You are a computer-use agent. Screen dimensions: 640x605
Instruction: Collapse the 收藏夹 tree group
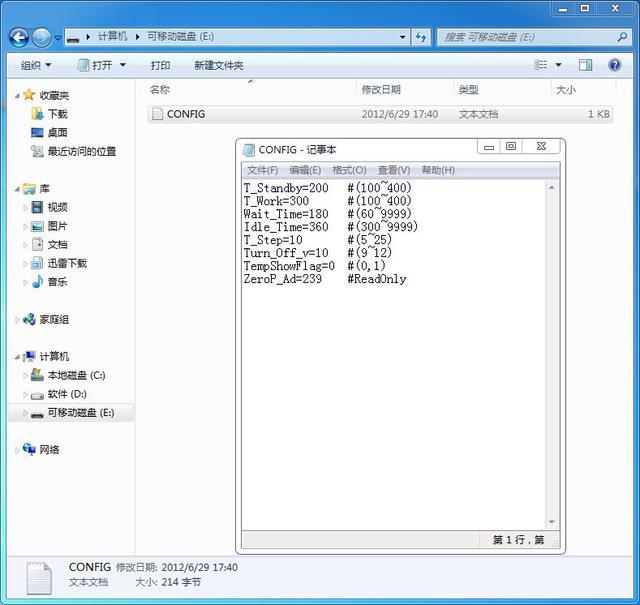coord(17,96)
